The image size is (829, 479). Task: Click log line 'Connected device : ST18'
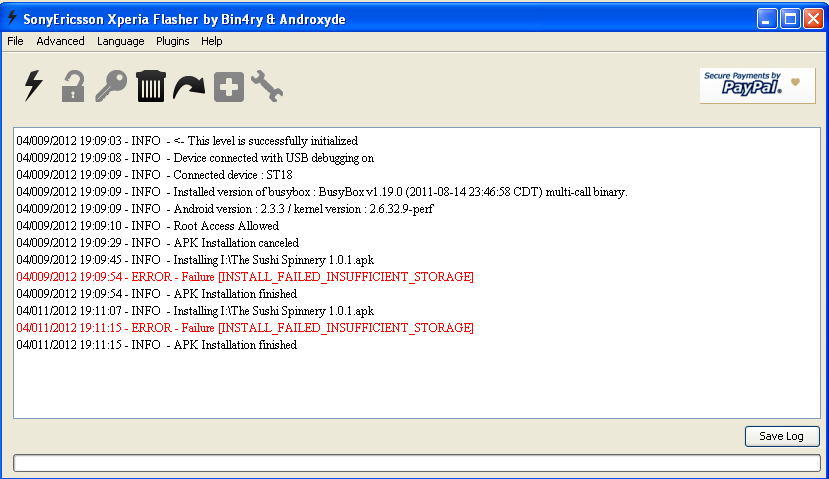(154, 175)
